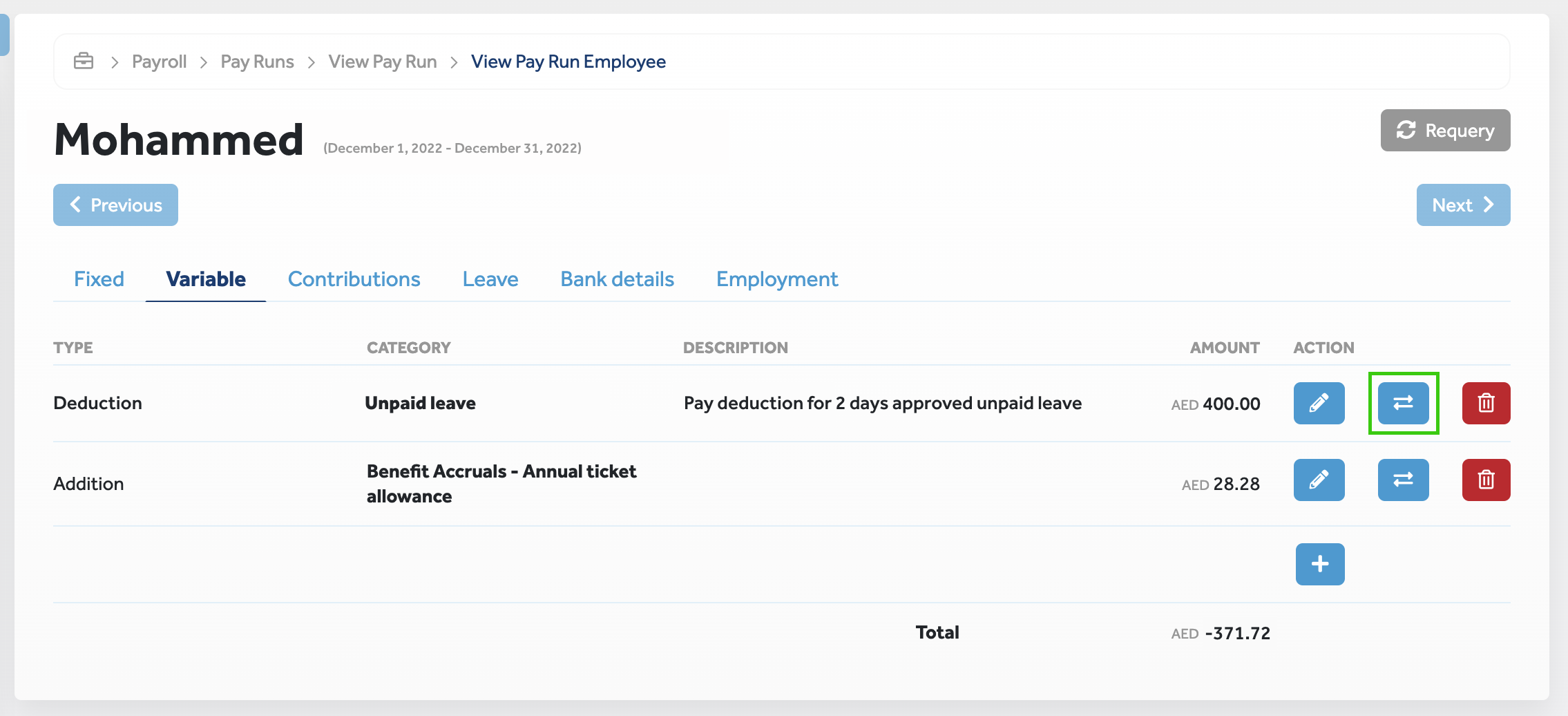Click swap arrows icon for Annual ticket allowance
Image resolution: width=1568 pixels, height=716 pixels.
point(1403,480)
